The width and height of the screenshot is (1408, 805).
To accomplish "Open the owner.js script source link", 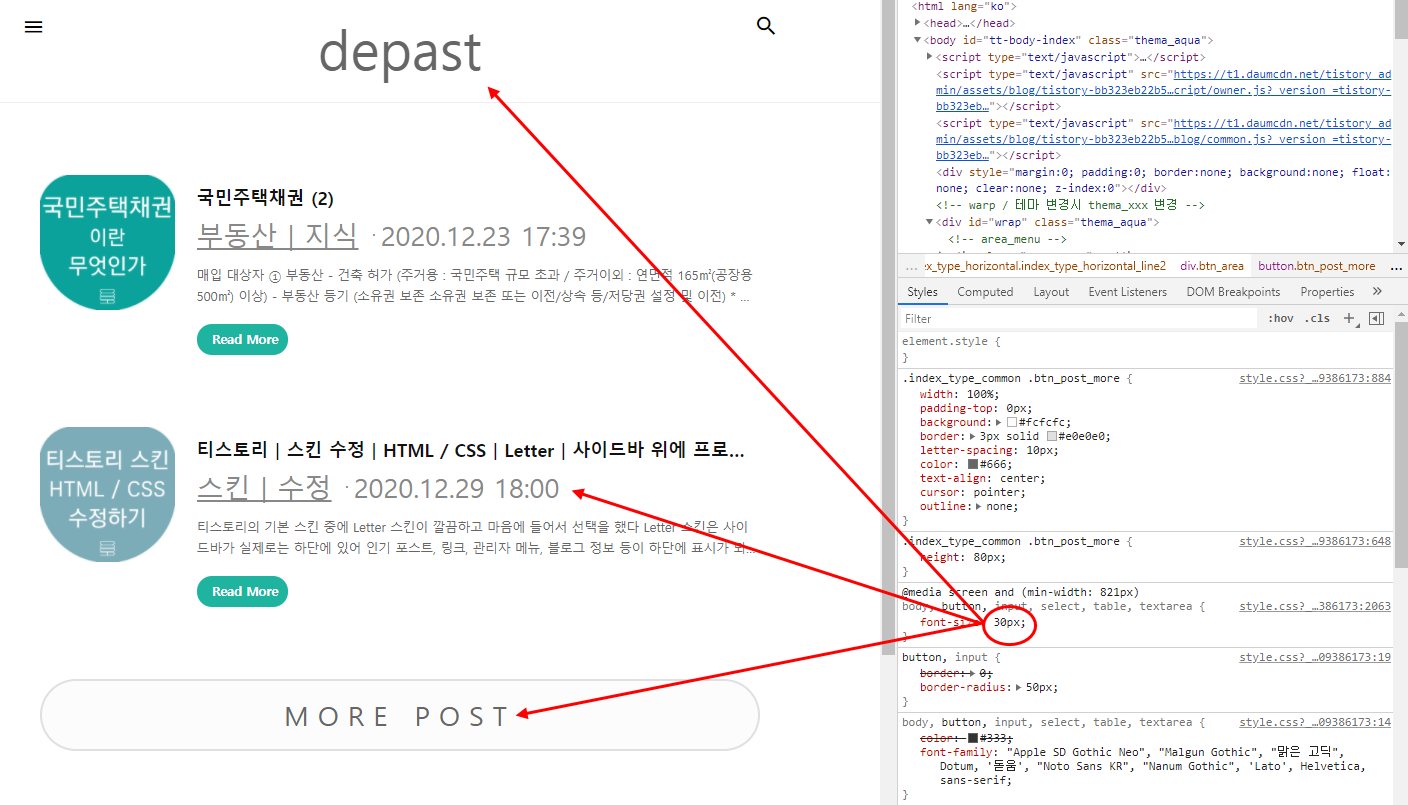I will [1163, 89].
